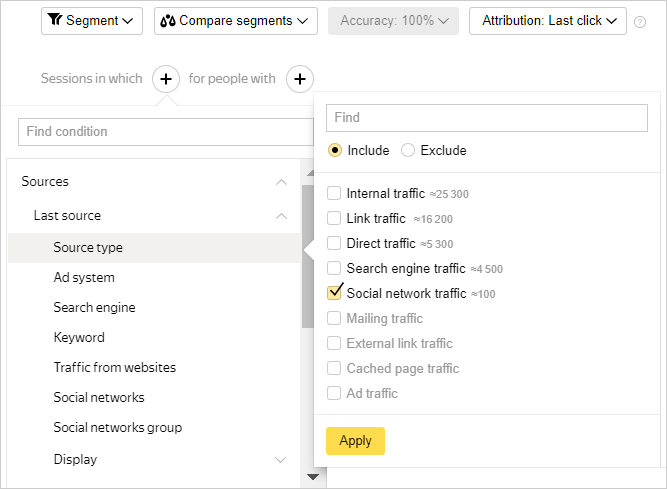Enable the Direct traffic checkbox

tap(334, 243)
